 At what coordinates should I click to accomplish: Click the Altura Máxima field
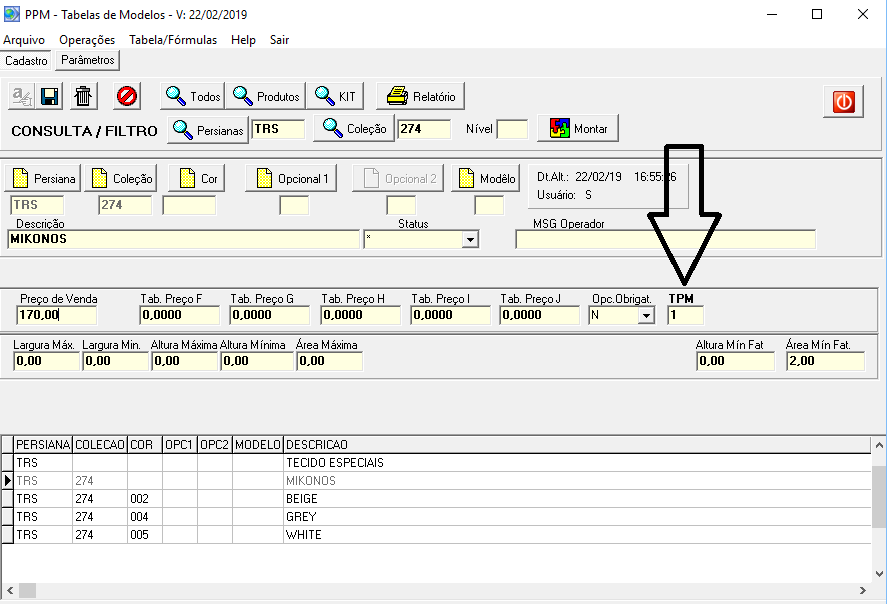pos(184,361)
